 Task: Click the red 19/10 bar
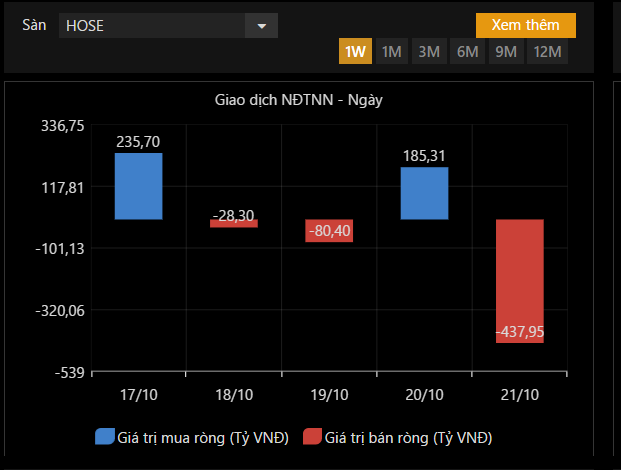tap(329, 231)
